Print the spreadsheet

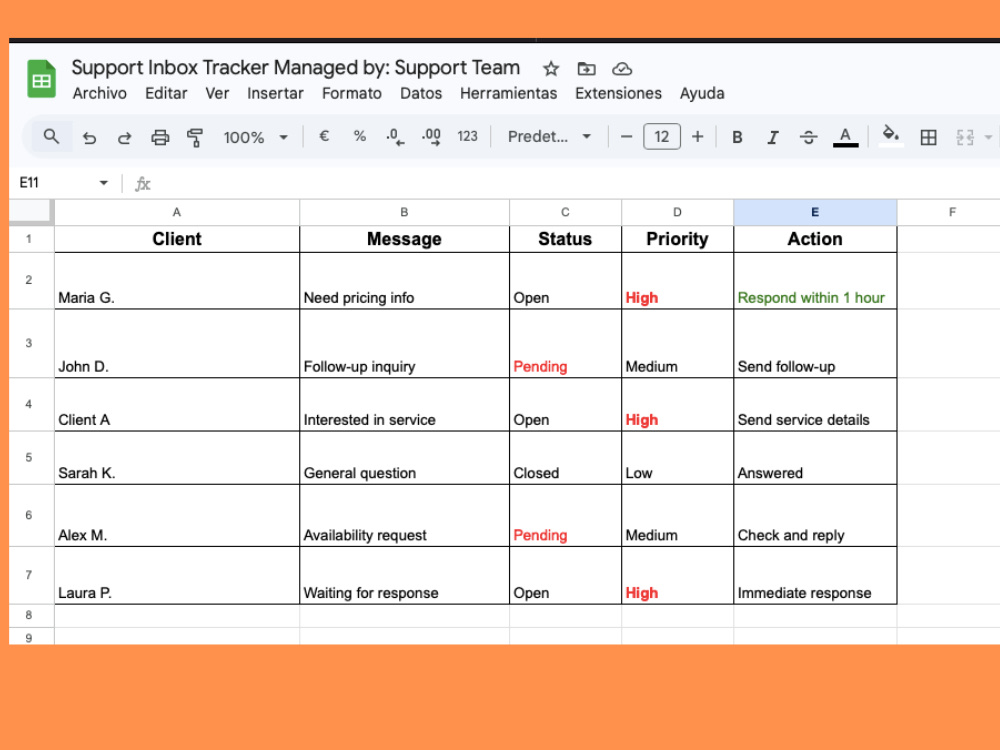[x=160, y=137]
